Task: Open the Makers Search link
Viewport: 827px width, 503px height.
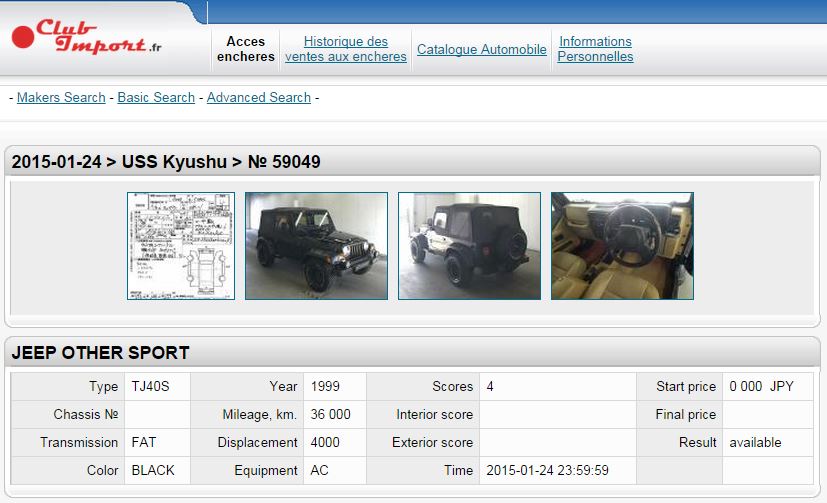Action: click(x=61, y=97)
